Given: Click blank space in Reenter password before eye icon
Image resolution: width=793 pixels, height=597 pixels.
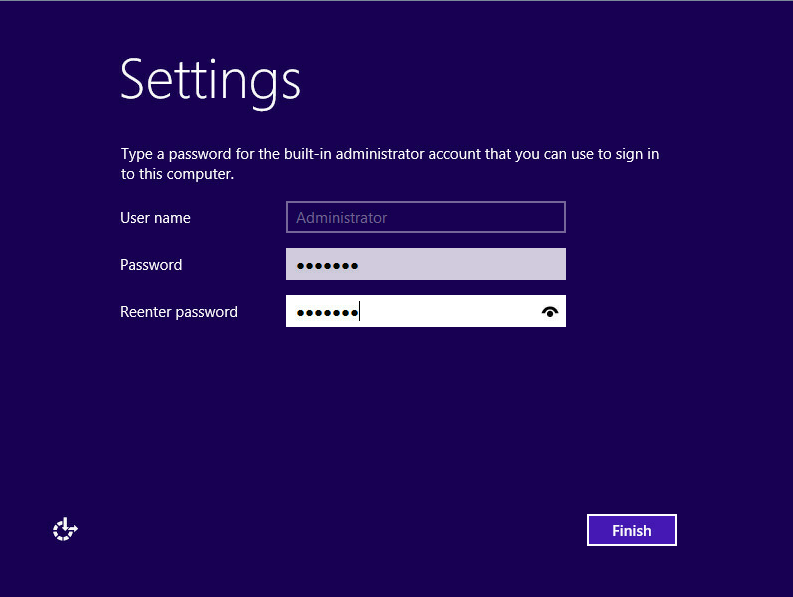Looking at the screenshot, I should 450,311.
